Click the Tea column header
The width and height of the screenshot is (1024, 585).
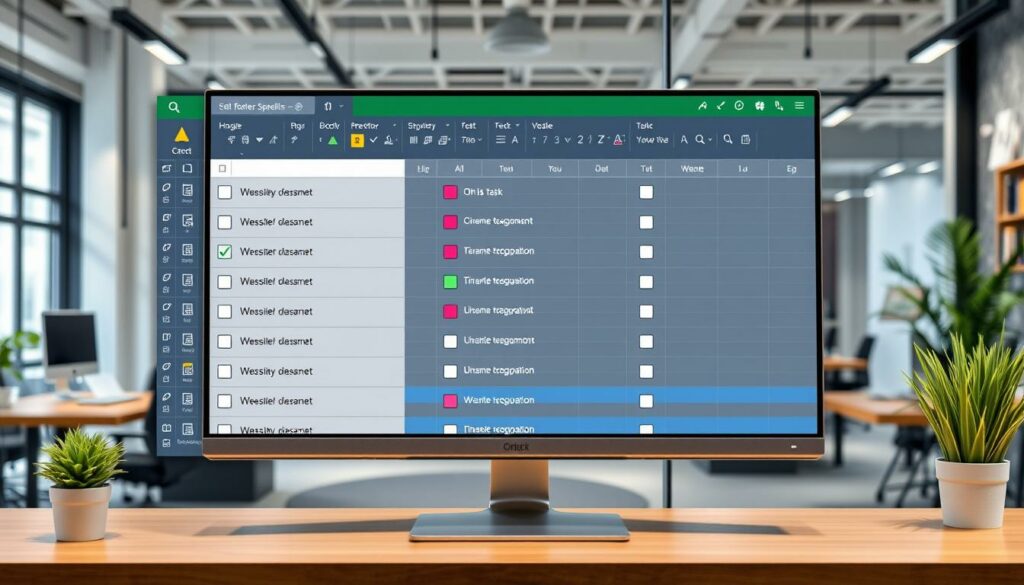[506, 168]
